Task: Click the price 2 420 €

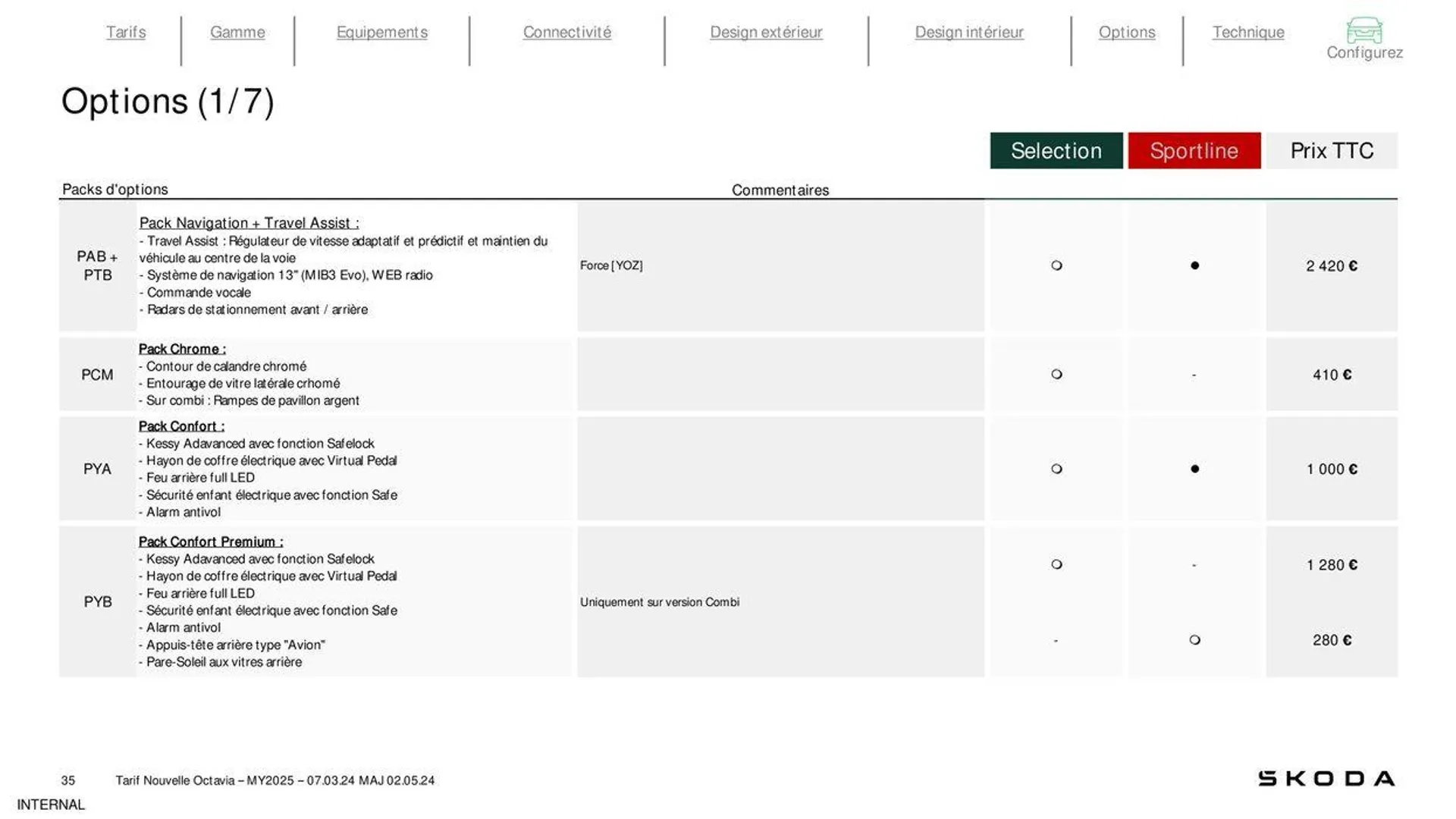Action: pyautogui.click(x=1332, y=266)
